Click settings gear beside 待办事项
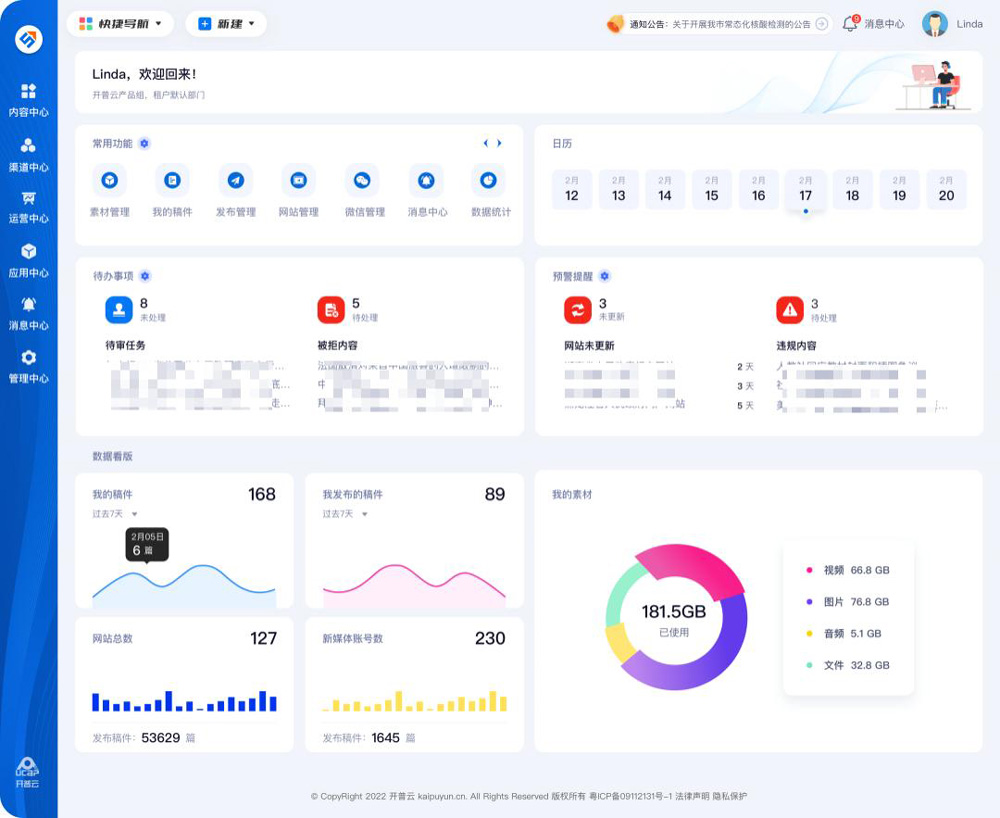Image resolution: width=1000 pixels, height=818 pixels. coord(145,276)
